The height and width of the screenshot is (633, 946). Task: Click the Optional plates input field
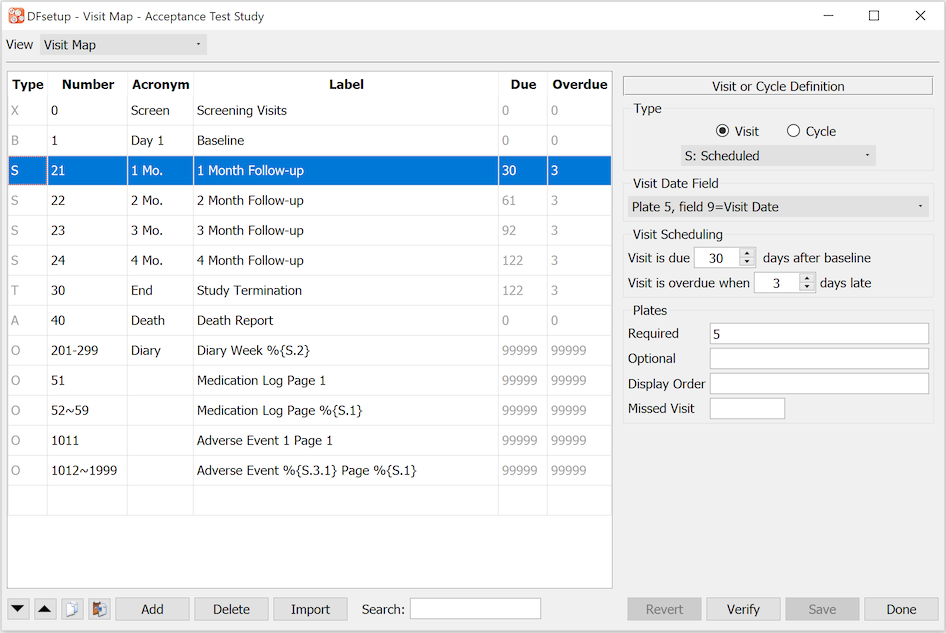819,359
